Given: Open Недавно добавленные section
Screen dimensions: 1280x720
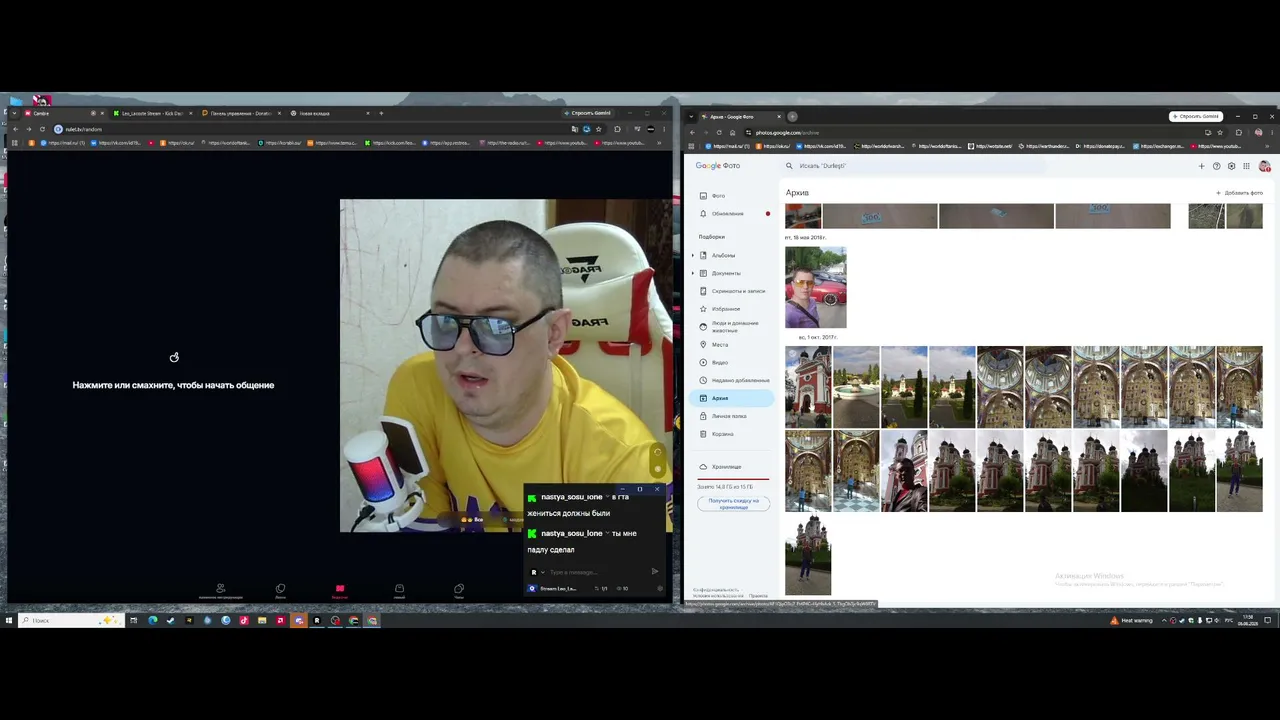Looking at the screenshot, I should pyautogui.click(x=731, y=381).
